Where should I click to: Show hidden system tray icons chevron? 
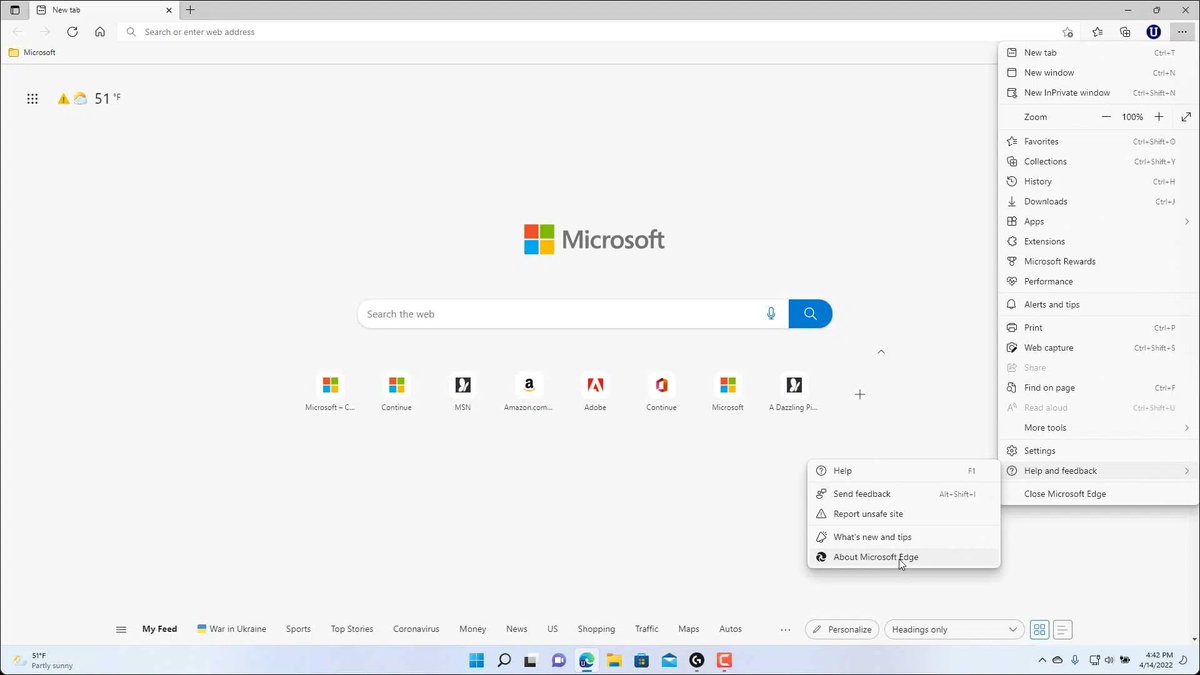[x=1040, y=661]
